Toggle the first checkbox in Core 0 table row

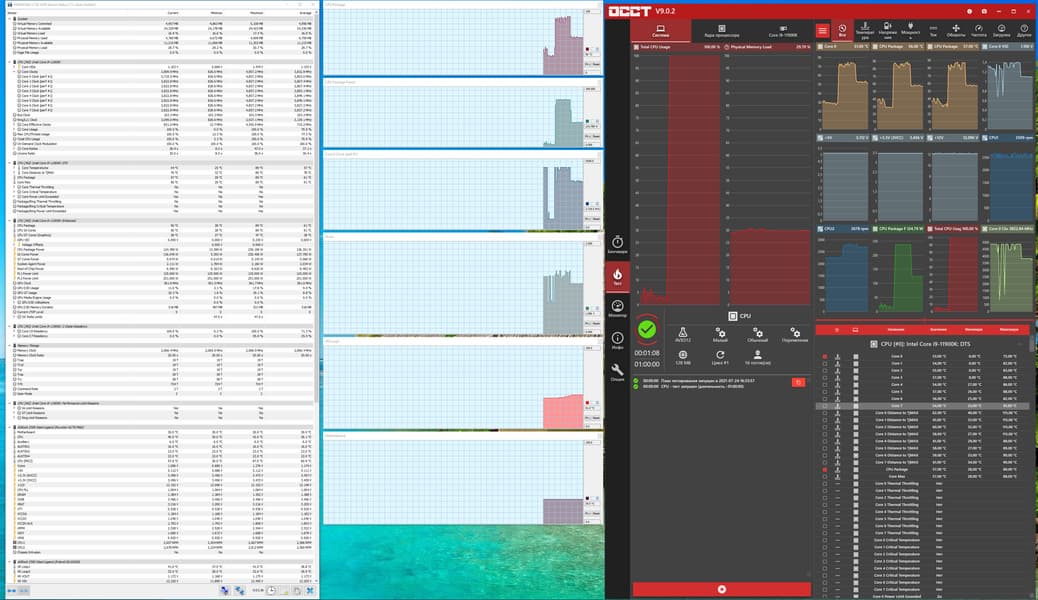pyautogui.click(x=825, y=356)
